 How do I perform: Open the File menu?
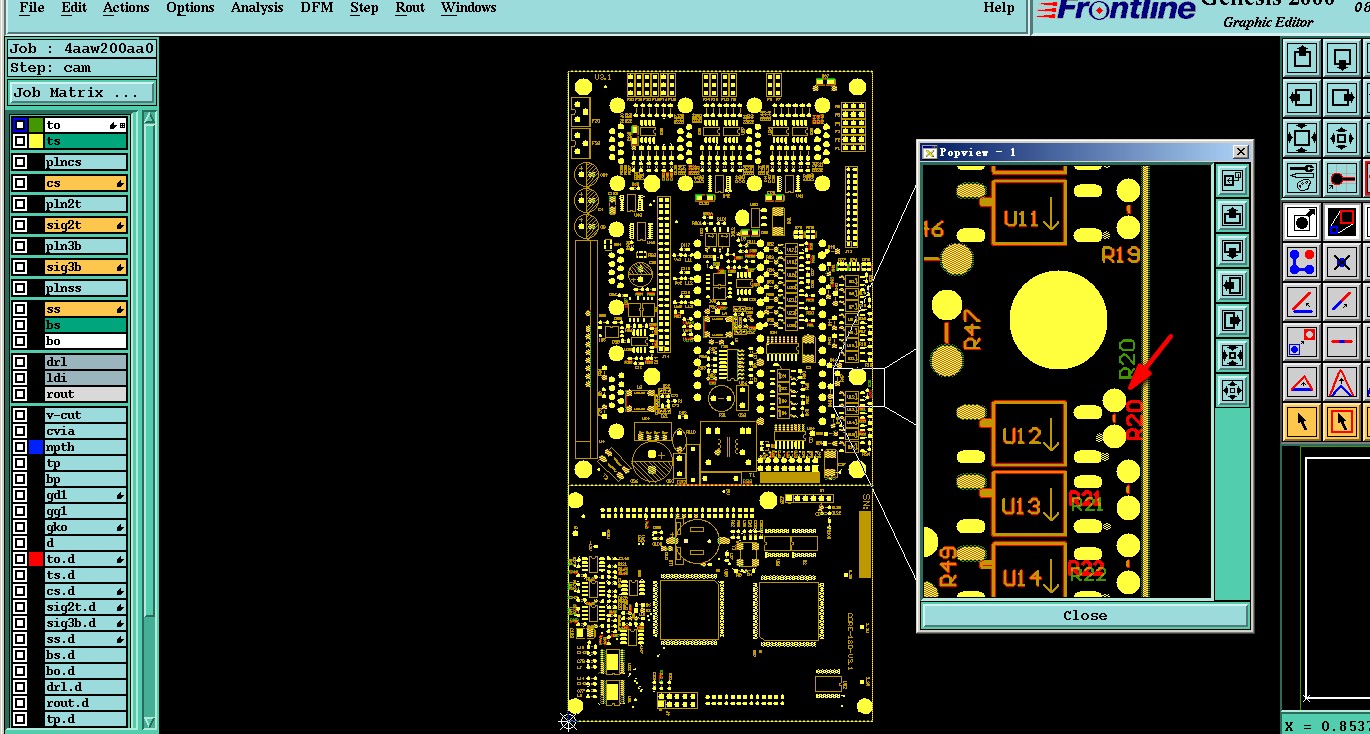[32, 7]
